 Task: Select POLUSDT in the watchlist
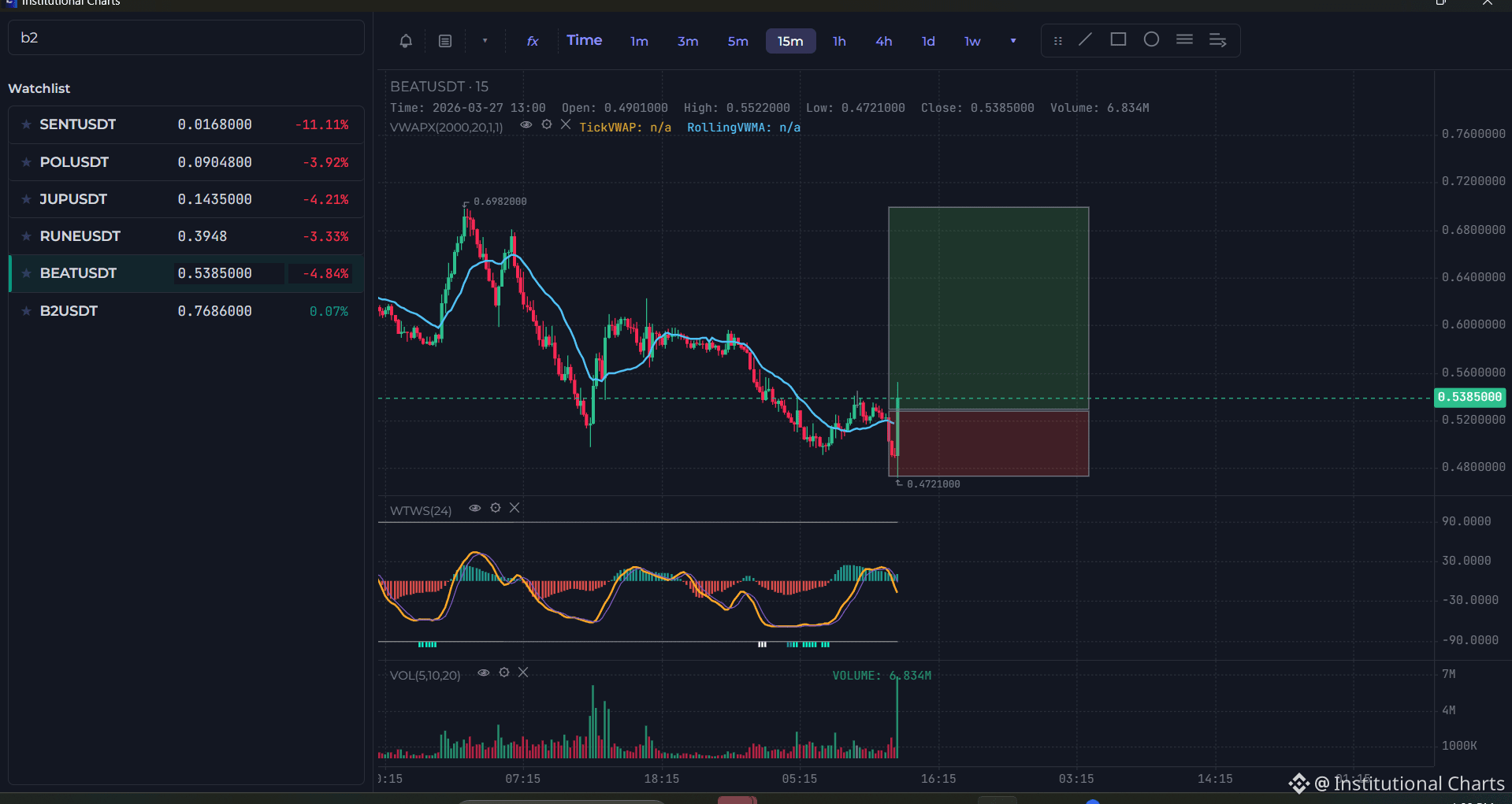186,162
